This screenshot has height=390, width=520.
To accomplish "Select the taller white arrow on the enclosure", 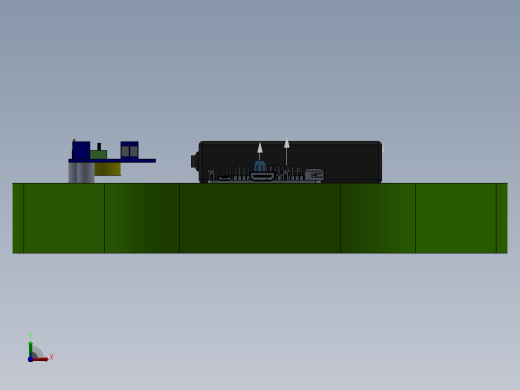I will 287,152.
